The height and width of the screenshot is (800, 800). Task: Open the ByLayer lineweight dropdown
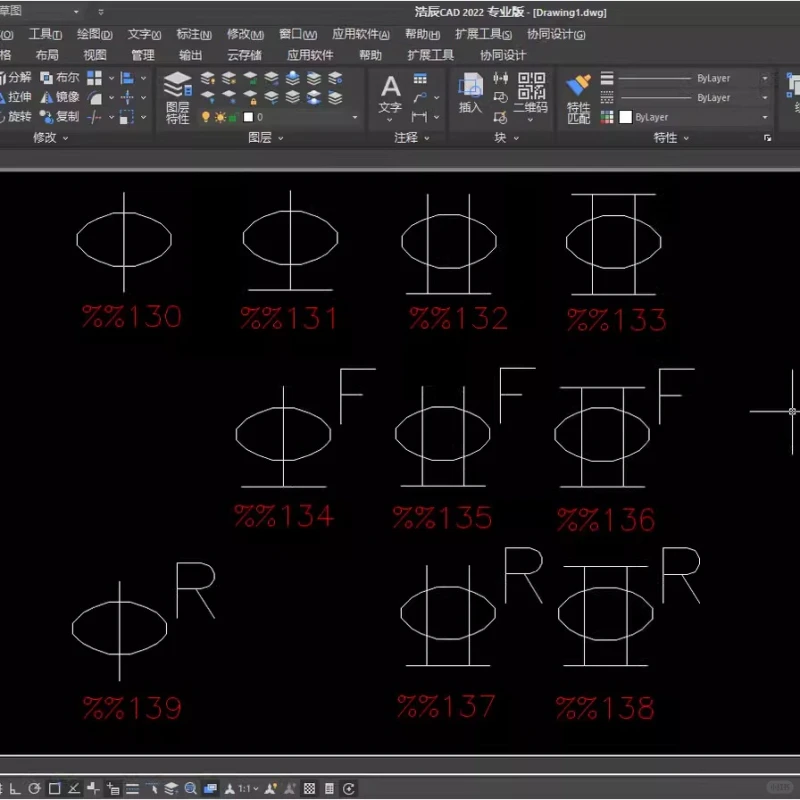[x=764, y=79]
